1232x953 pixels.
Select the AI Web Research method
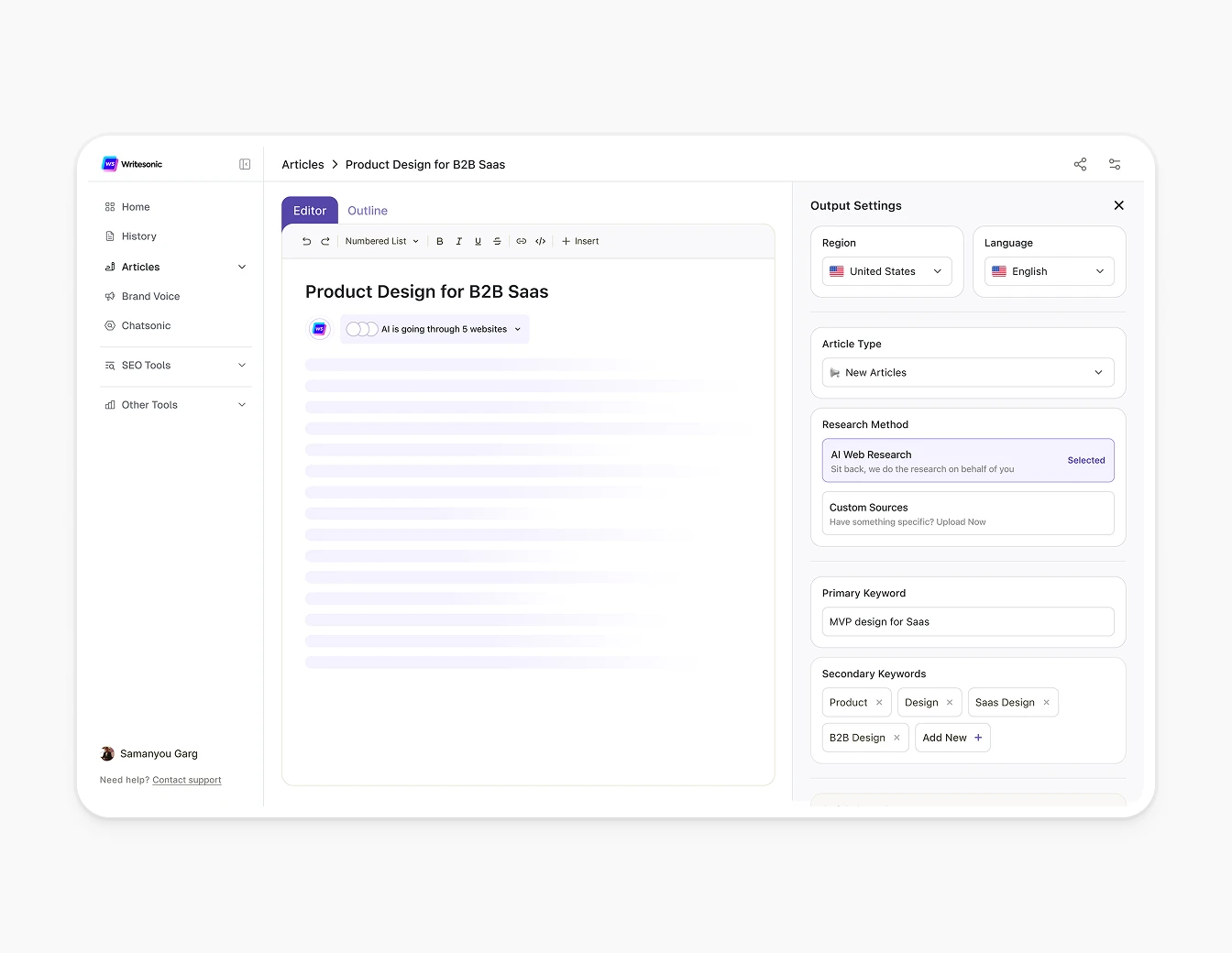coord(968,460)
